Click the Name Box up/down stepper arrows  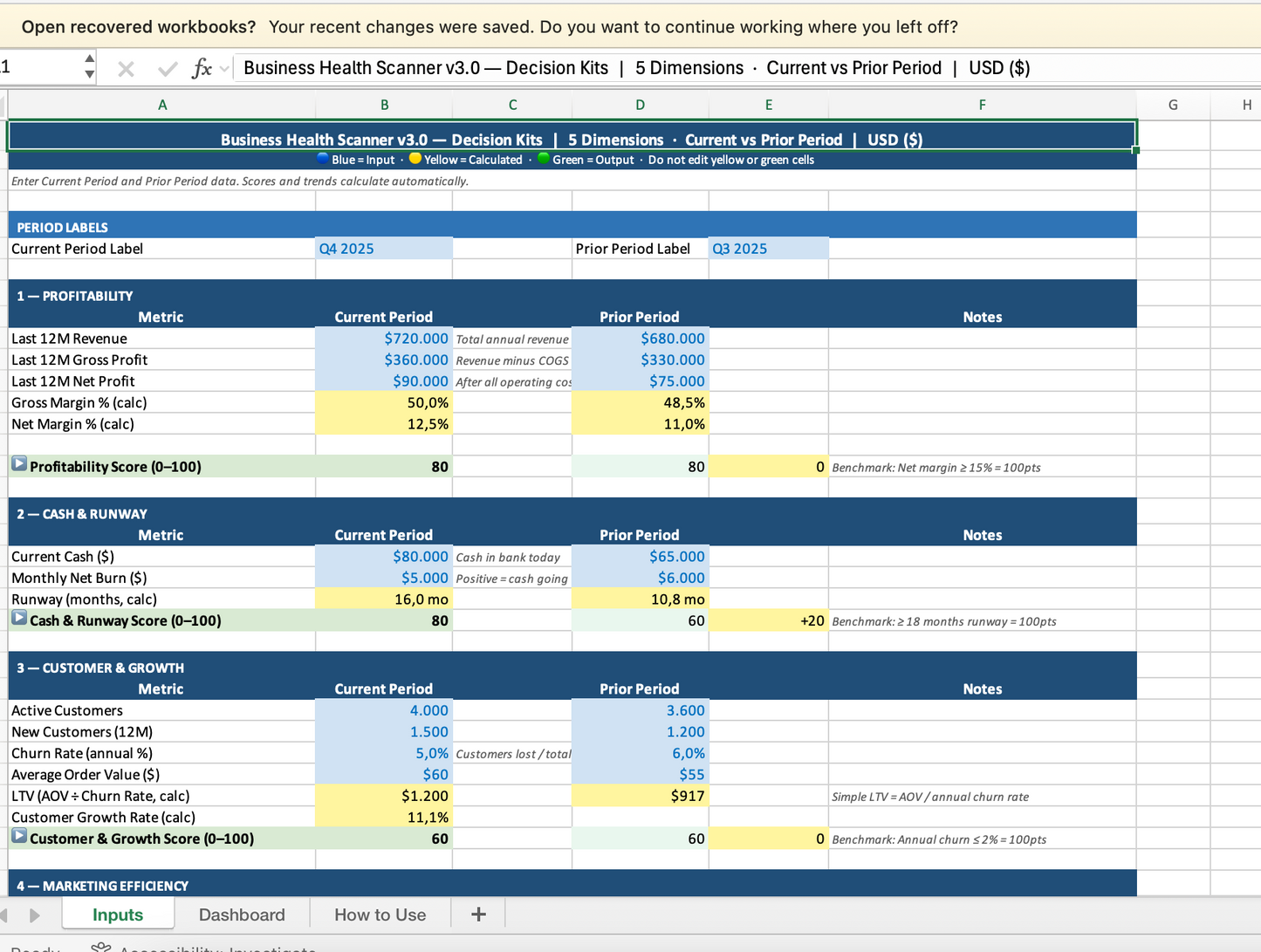pos(89,67)
